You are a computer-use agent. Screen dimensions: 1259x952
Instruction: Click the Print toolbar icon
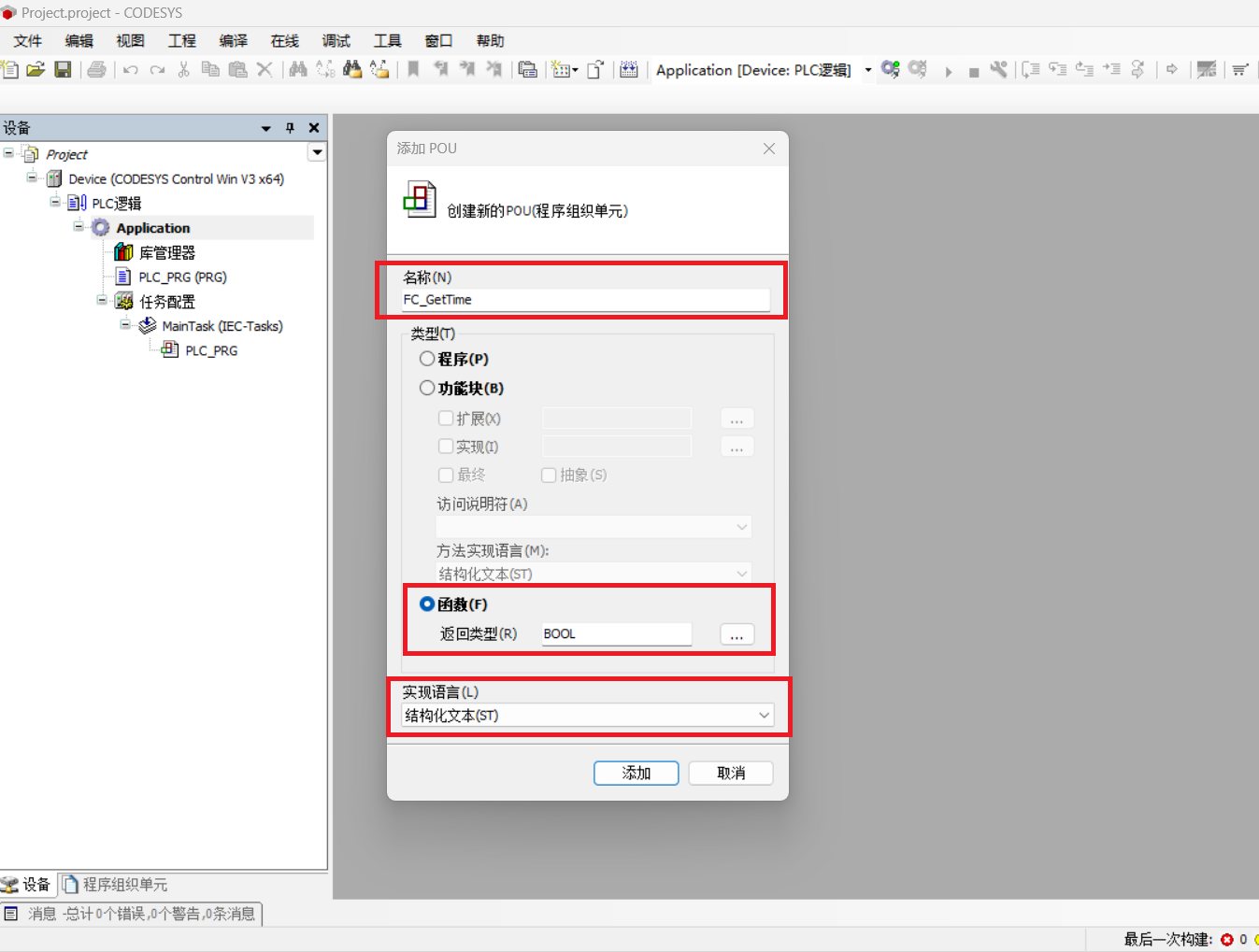pos(96,69)
